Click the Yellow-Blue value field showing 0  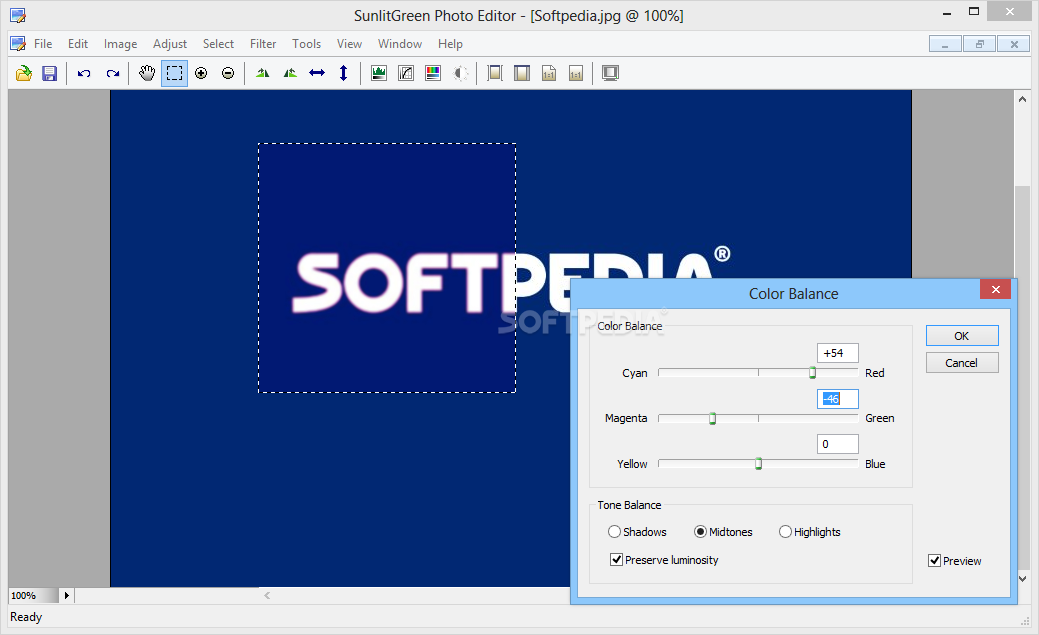838,444
